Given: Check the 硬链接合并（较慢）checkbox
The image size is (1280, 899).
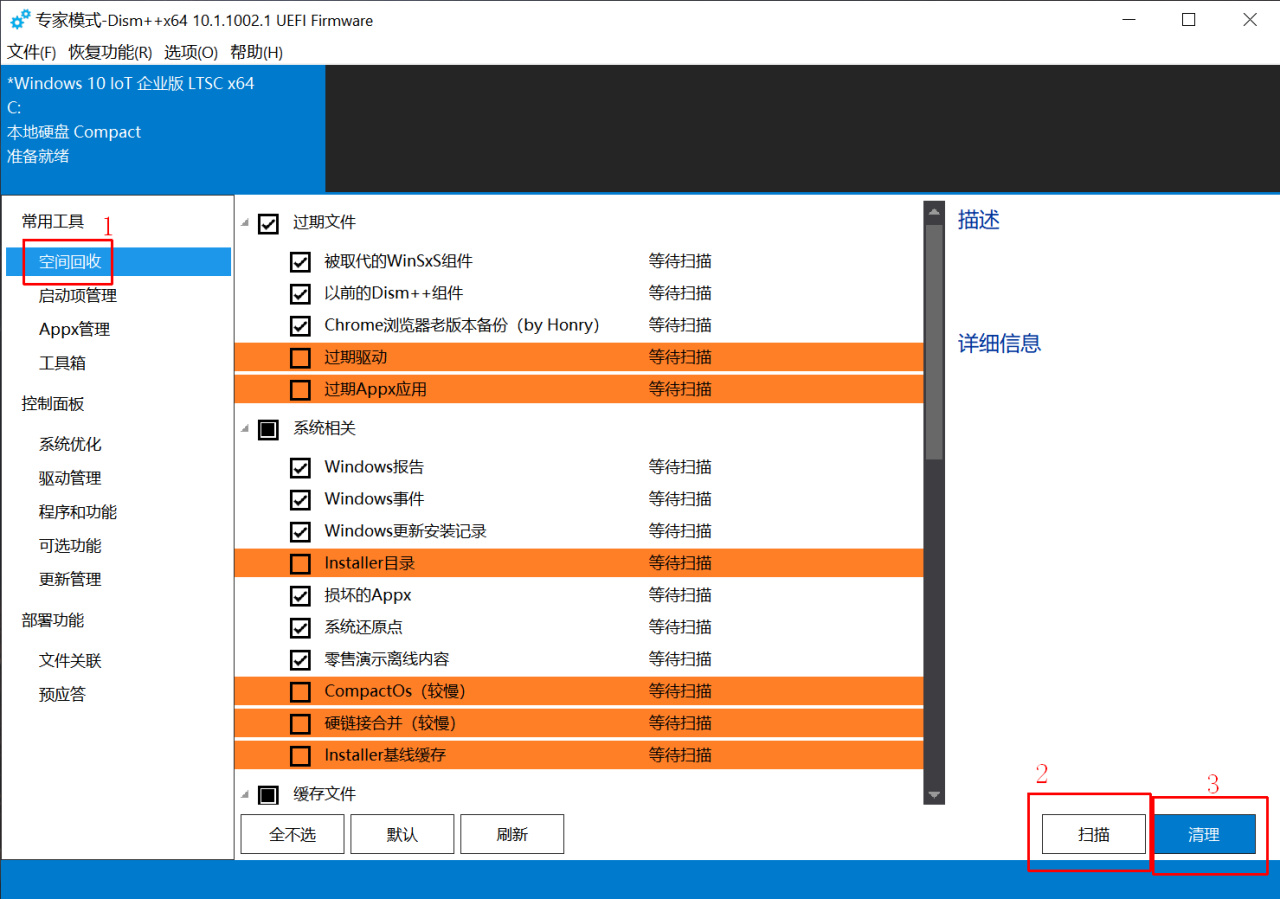Looking at the screenshot, I should click(x=300, y=724).
